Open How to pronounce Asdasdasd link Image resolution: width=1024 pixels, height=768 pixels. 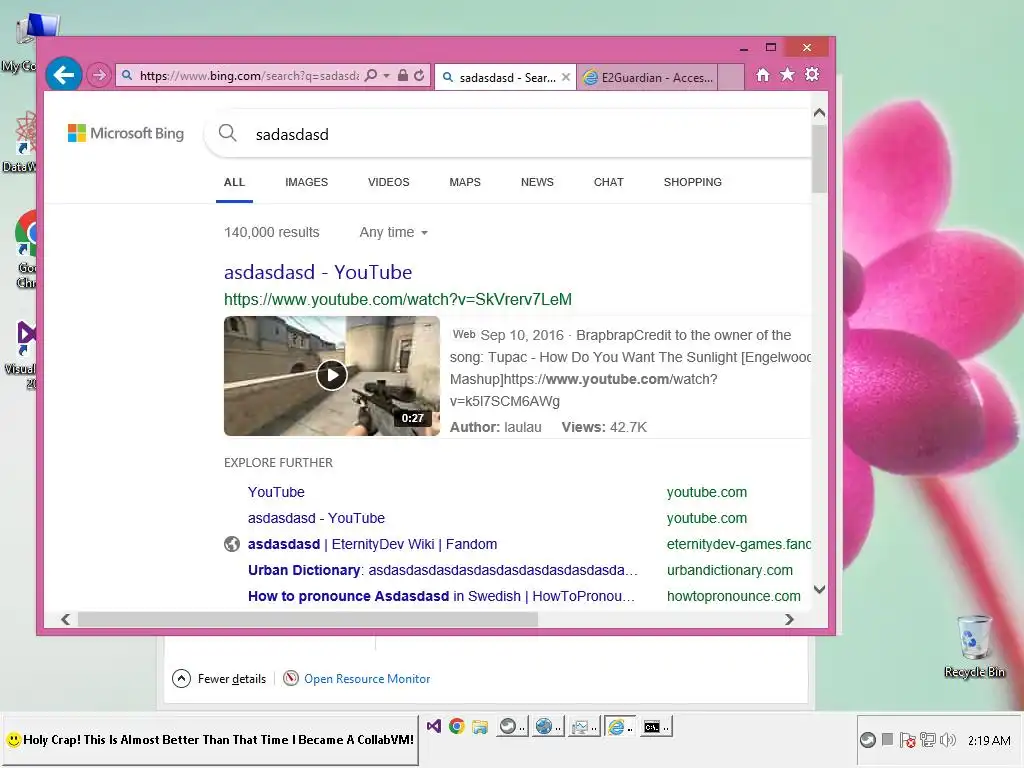click(x=441, y=596)
